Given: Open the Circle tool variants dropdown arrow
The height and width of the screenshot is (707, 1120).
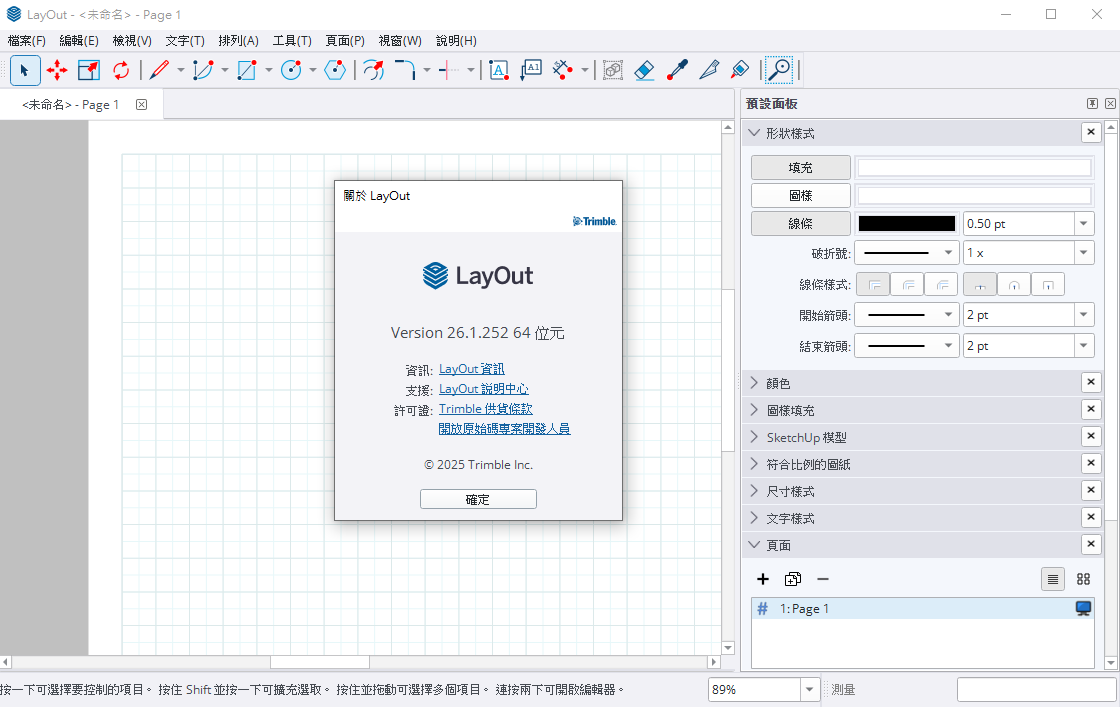Looking at the screenshot, I should pyautogui.click(x=312, y=70).
